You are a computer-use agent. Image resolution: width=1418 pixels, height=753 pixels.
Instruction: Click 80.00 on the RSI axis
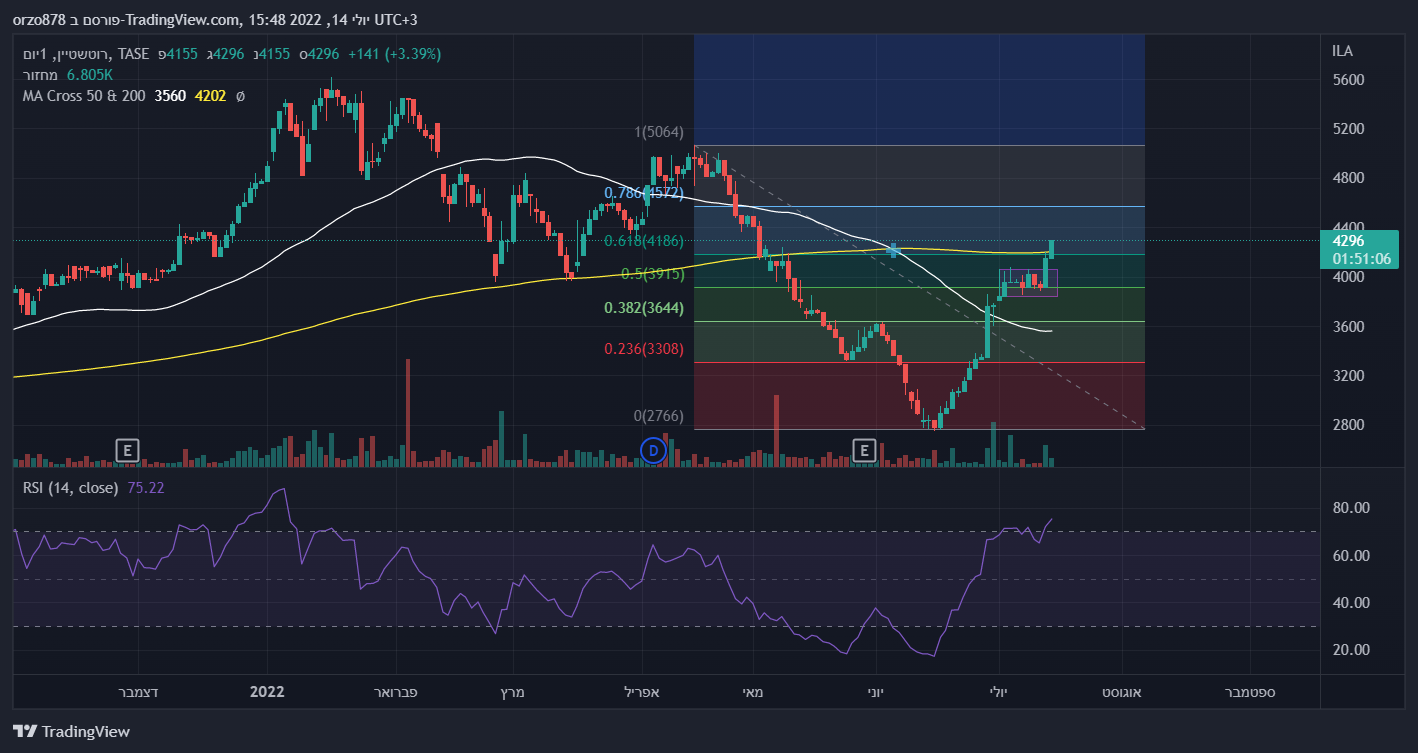(1350, 508)
